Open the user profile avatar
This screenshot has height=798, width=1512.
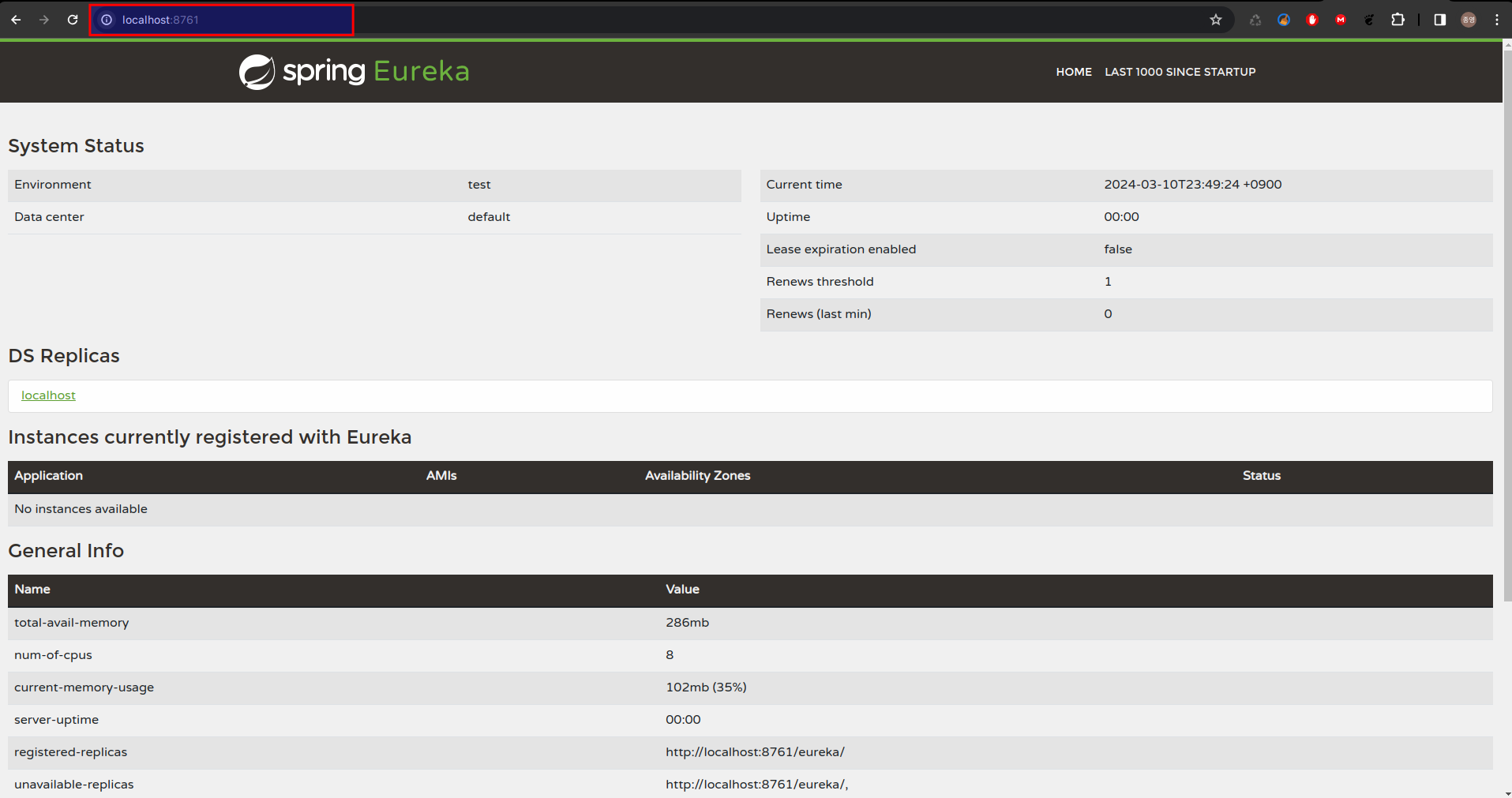[1469, 20]
